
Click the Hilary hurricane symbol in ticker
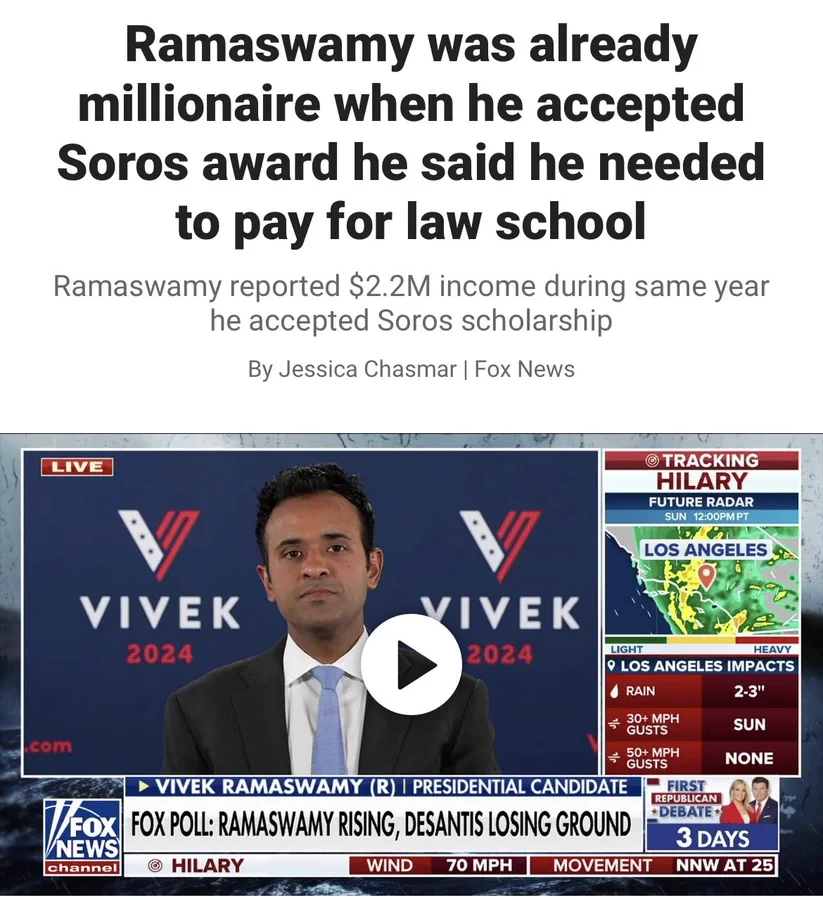pos(152,865)
